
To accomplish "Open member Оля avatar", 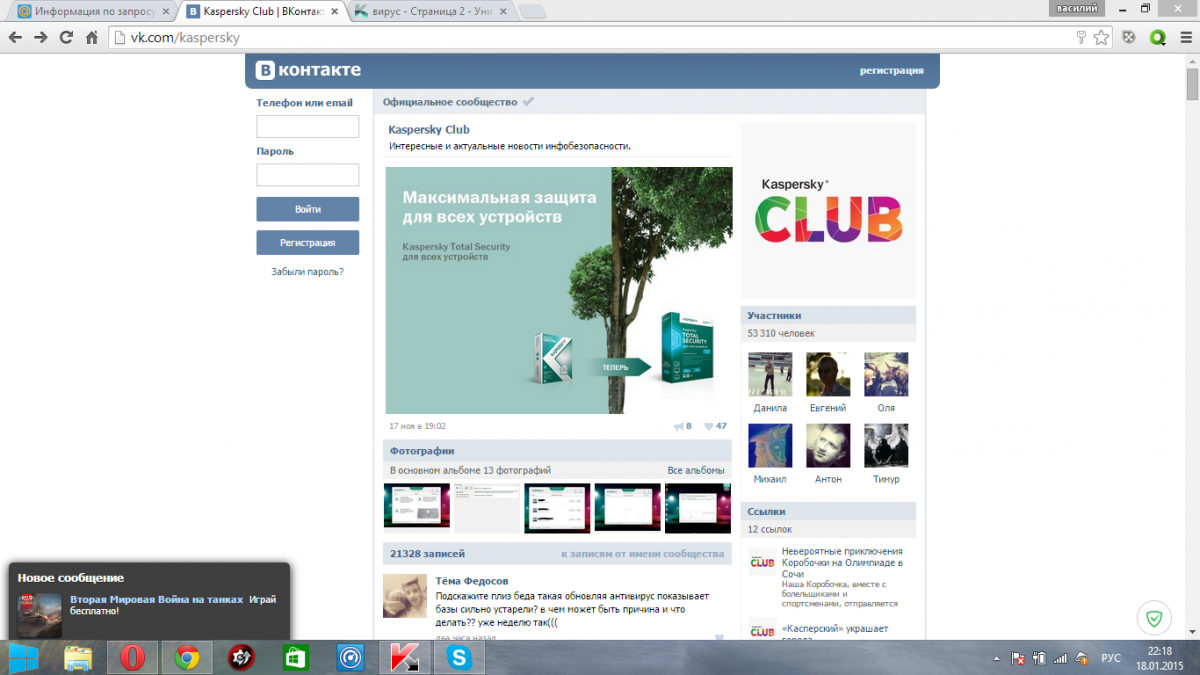I will pos(886,374).
